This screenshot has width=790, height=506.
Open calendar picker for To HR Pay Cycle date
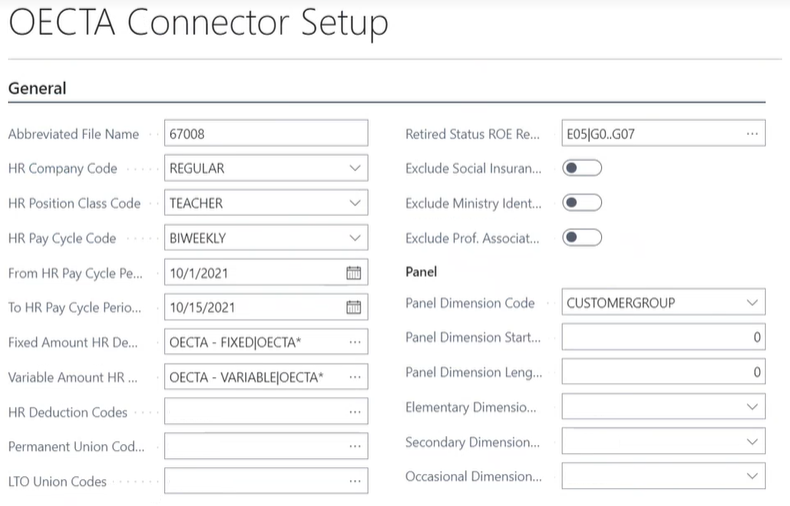[354, 307]
